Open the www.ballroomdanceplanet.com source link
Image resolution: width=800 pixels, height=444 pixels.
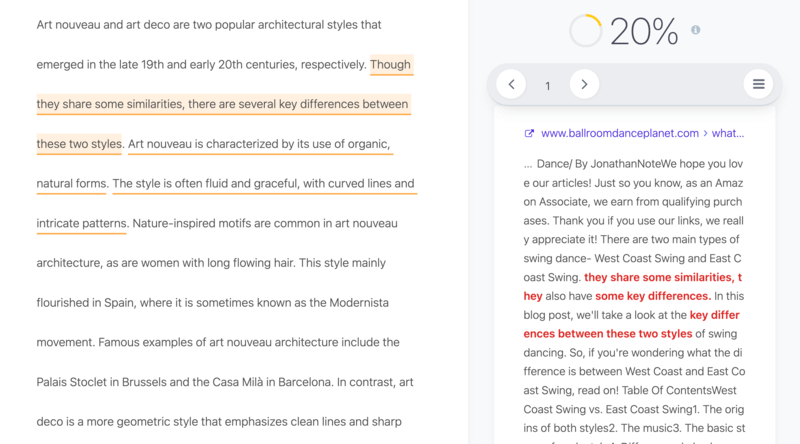click(x=619, y=133)
